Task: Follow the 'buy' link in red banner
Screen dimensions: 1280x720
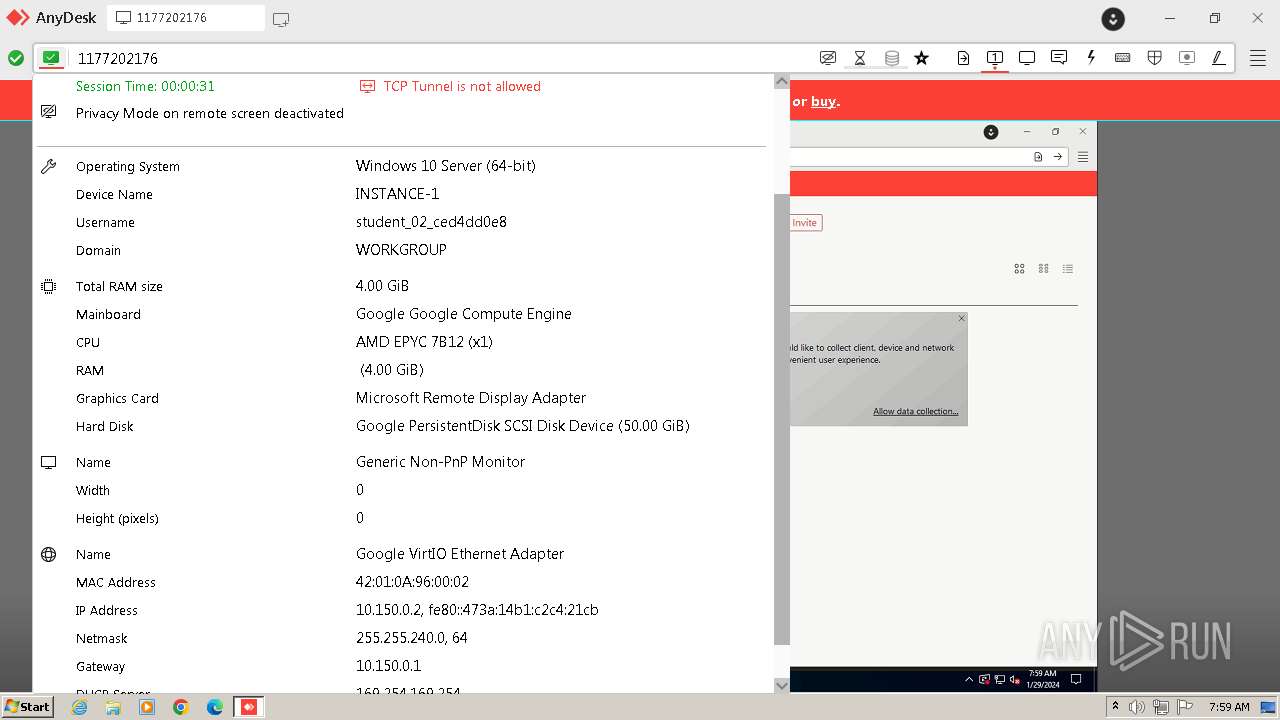Action: pos(823,101)
